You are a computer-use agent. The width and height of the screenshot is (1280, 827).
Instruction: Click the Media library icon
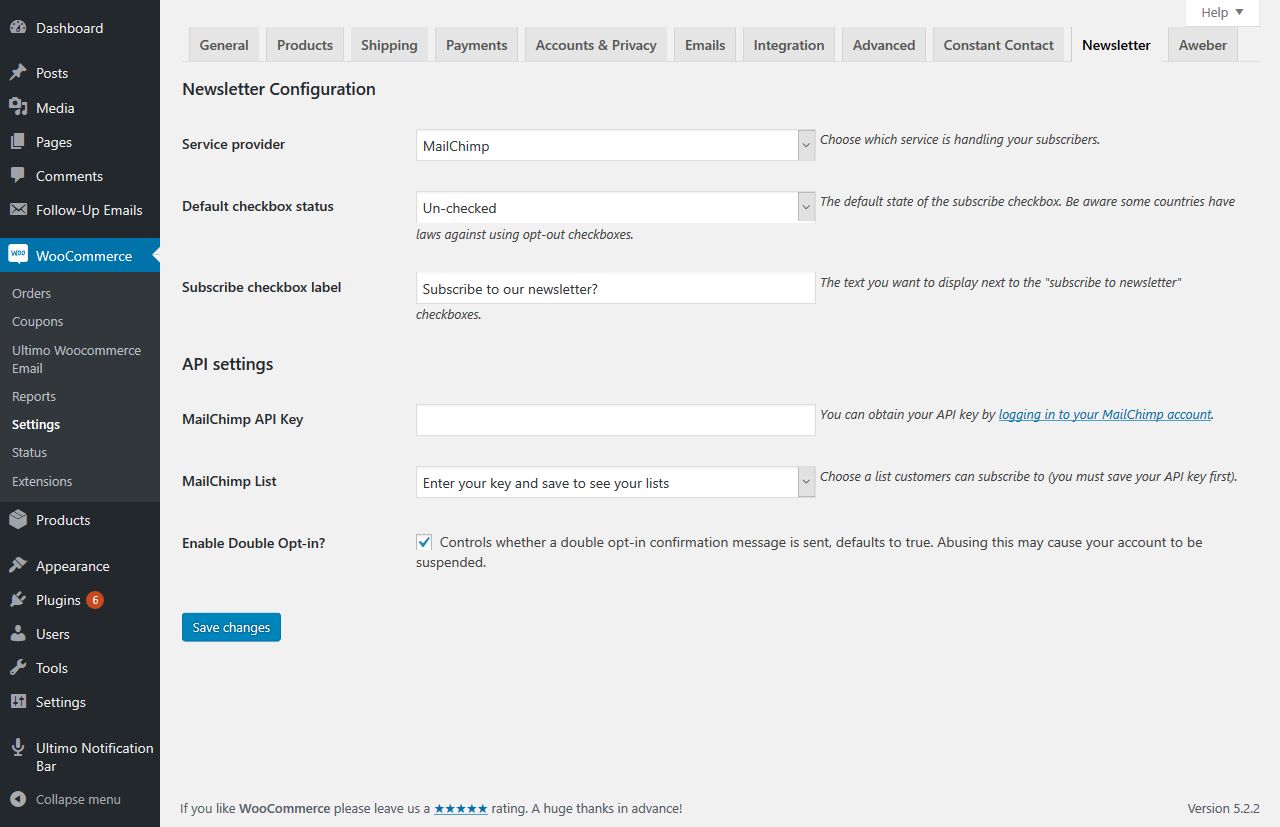[x=18, y=107]
